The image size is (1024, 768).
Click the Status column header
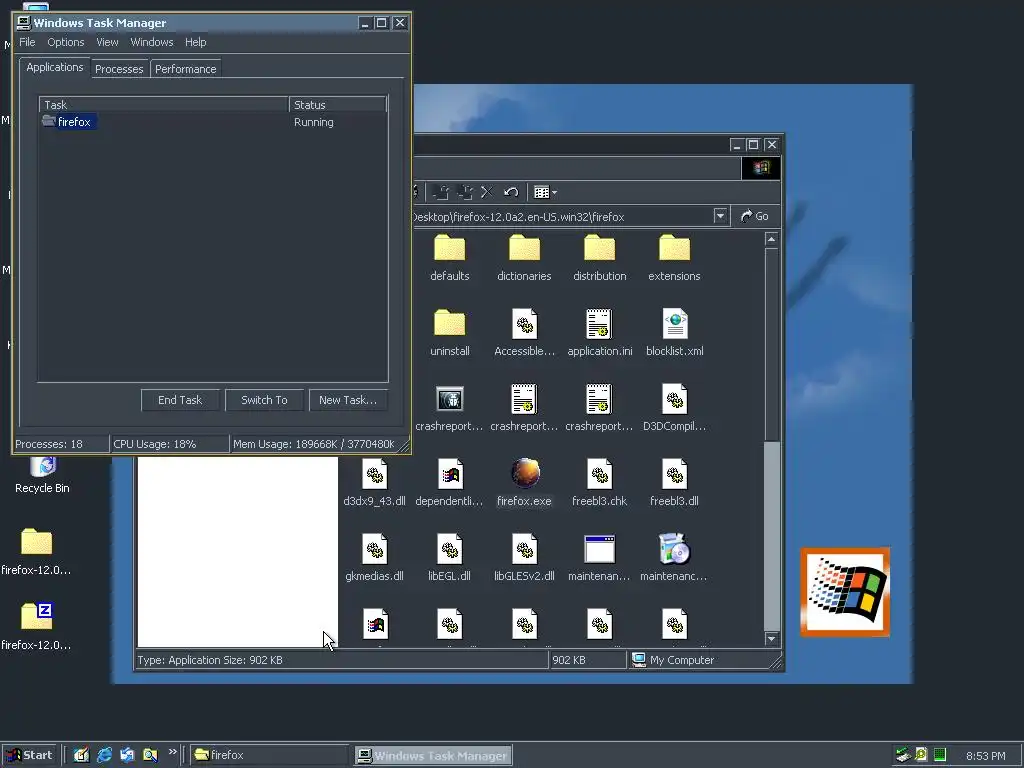click(x=338, y=104)
